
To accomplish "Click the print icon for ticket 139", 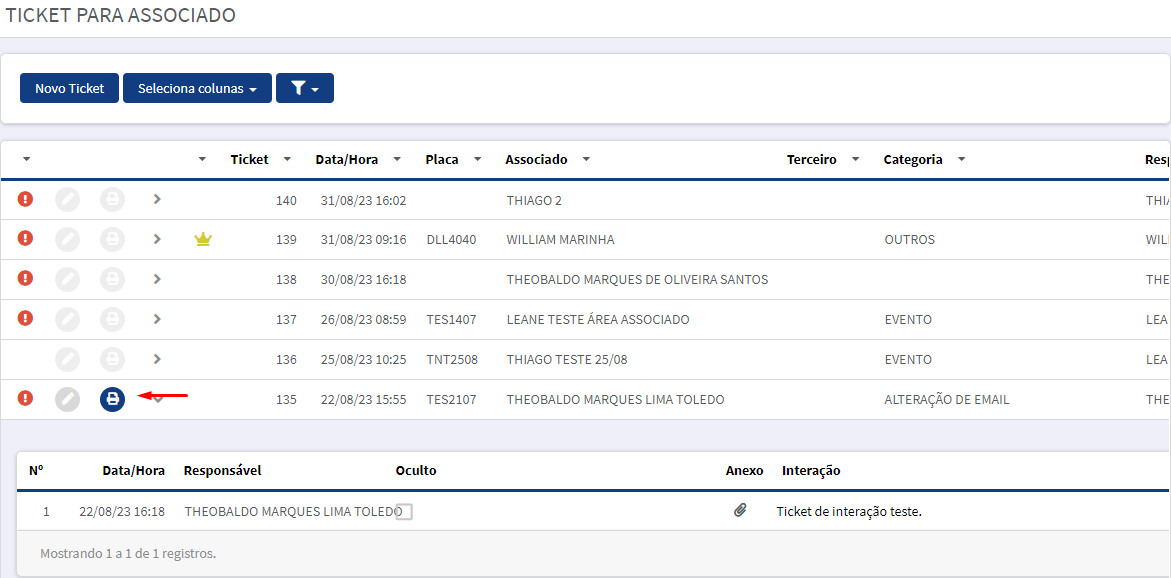I will point(113,239).
